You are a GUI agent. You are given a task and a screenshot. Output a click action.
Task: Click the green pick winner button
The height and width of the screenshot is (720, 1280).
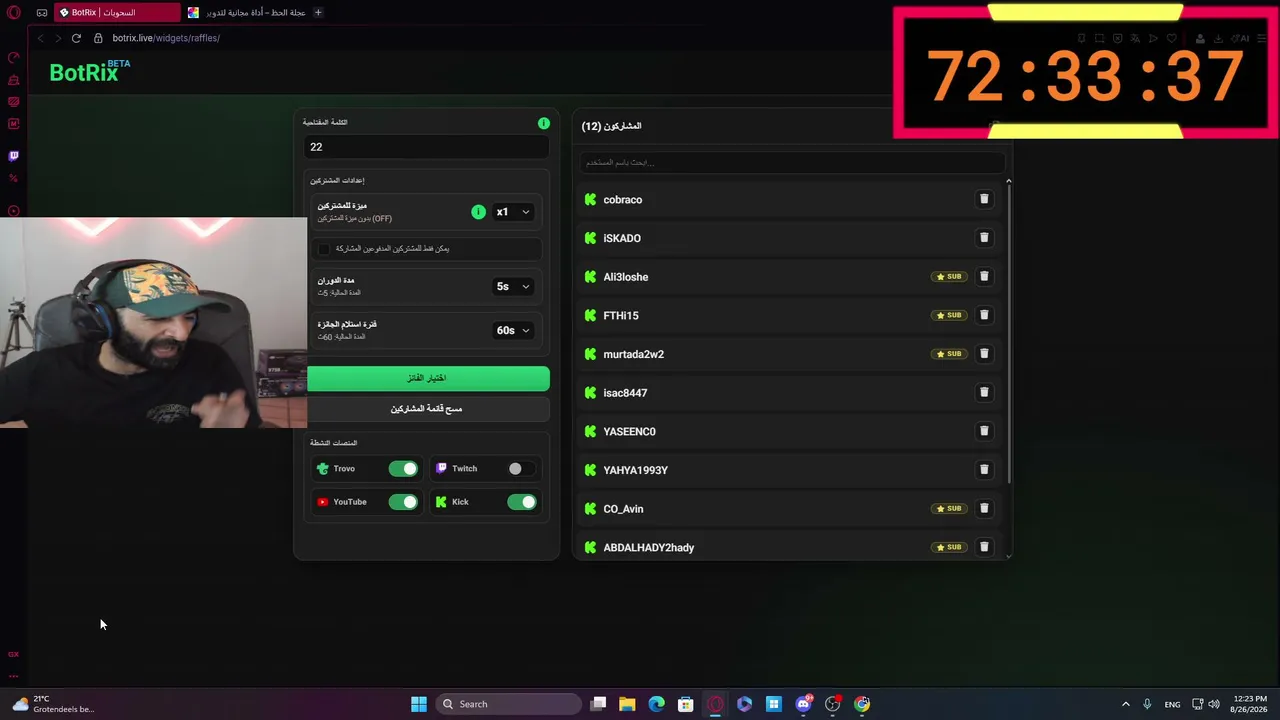[x=428, y=378]
